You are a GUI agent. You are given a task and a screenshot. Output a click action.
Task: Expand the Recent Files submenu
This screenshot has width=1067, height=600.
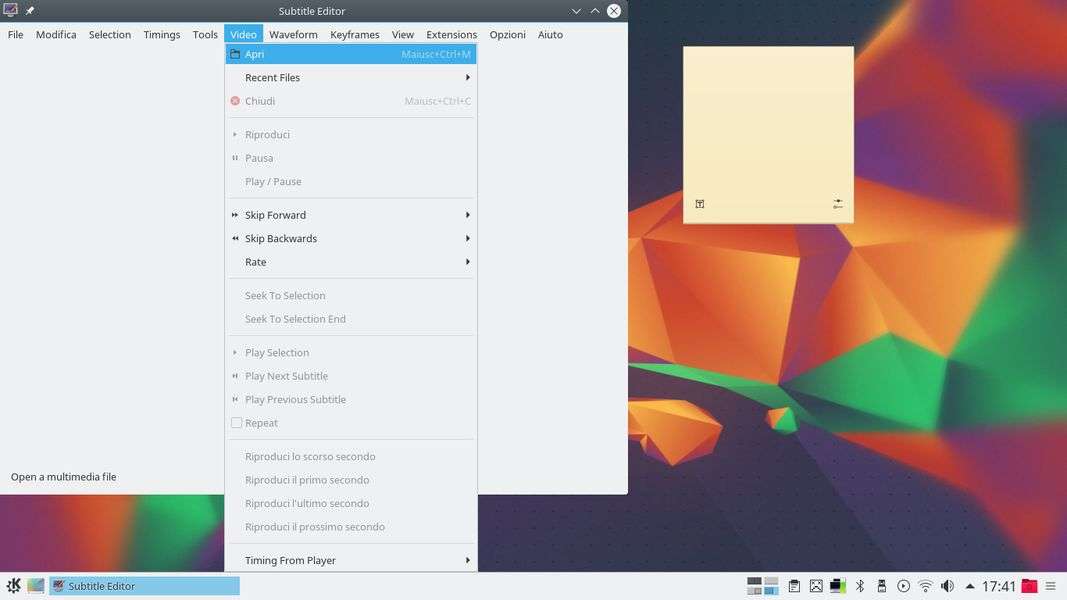click(350, 78)
